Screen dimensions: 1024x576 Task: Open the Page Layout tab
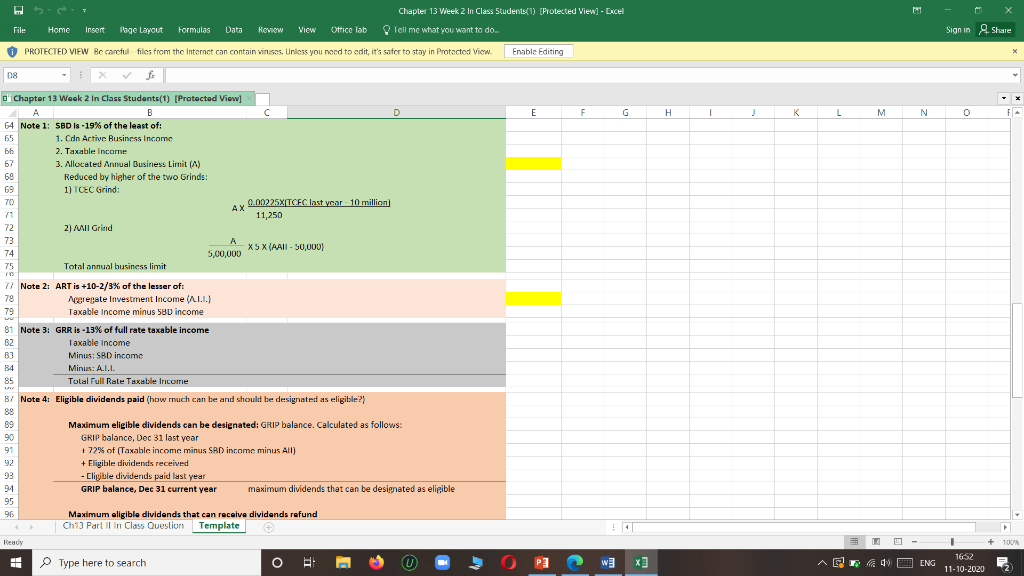141,30
